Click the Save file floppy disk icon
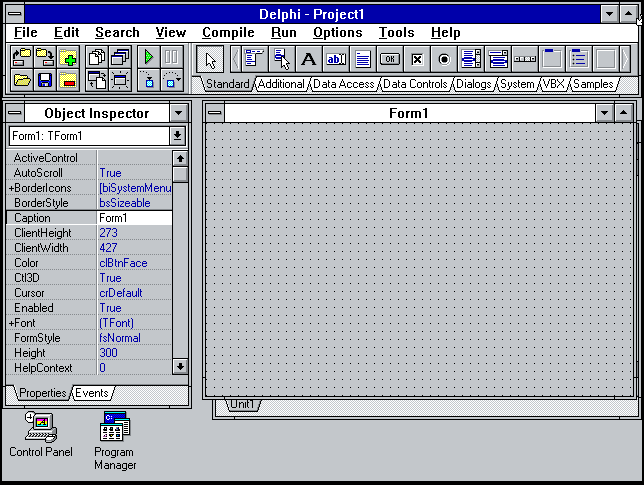The width and height of the screenshot is (644, 485). click(x=45, y=80)
